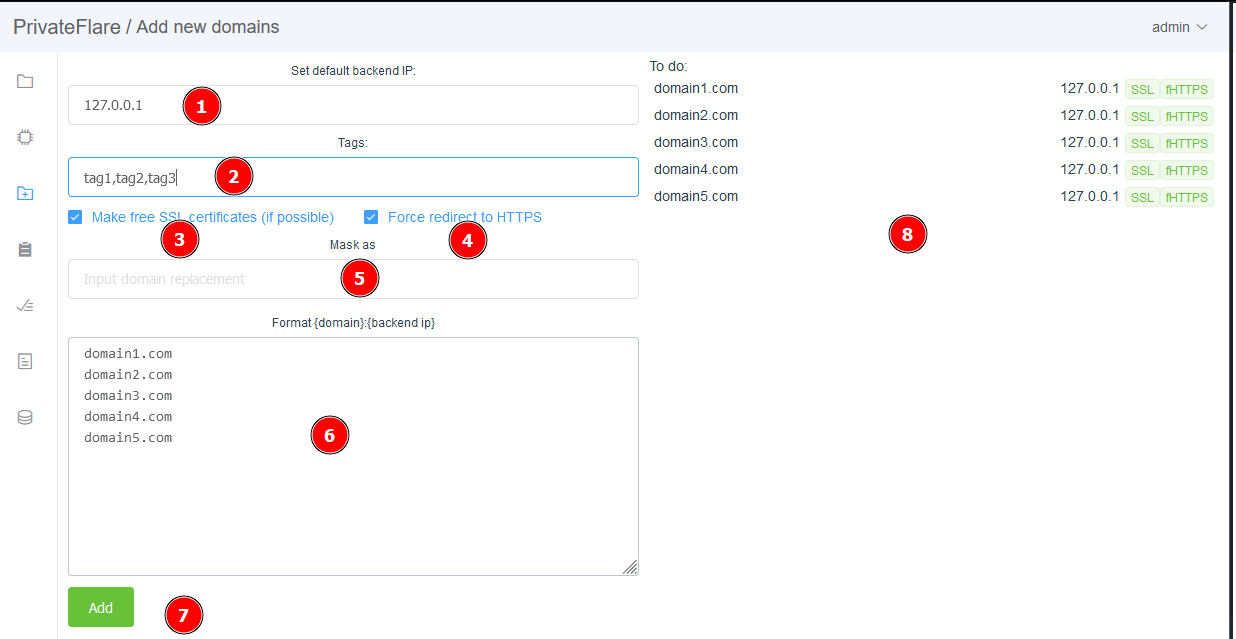The width and height of the screenshot is (1236, 639).
Task: Uncheck Make free SSL certificates checkbox
Action: (75, 217)
